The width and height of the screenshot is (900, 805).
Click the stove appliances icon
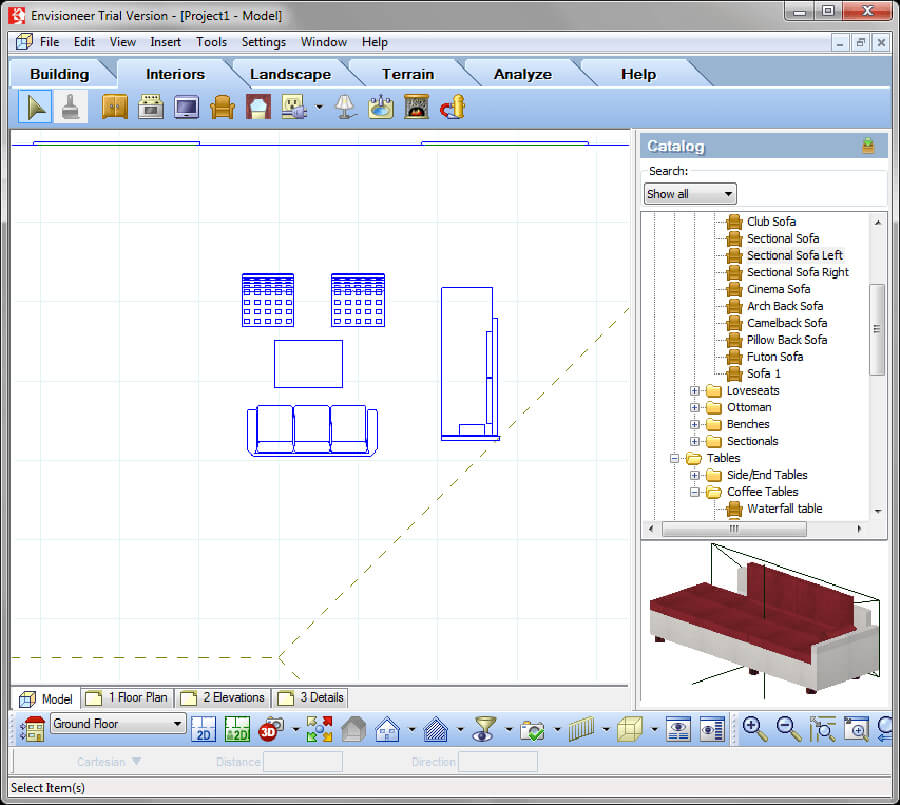click(x=151, y=107)
